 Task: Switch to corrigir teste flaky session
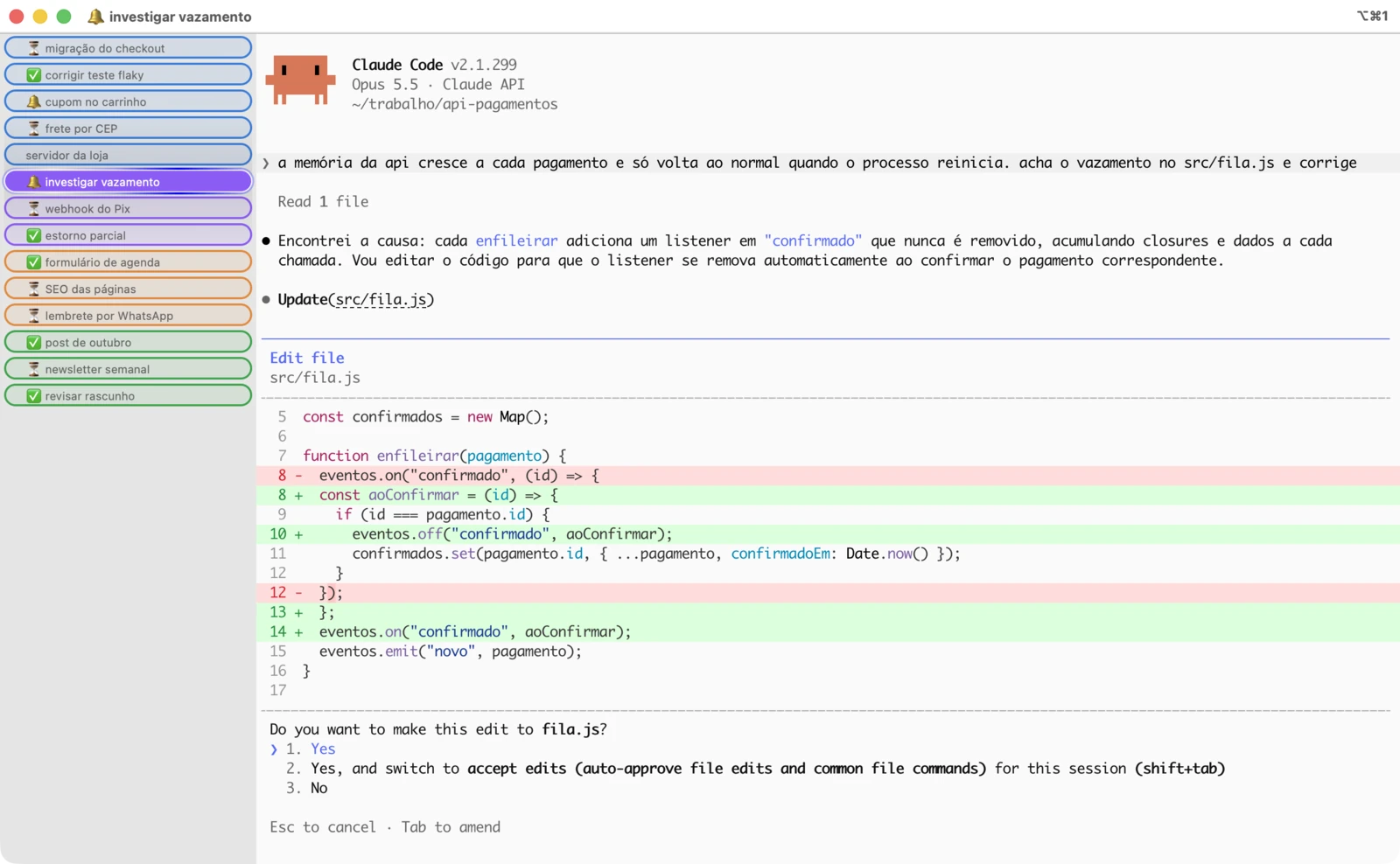tap(128, 75)
